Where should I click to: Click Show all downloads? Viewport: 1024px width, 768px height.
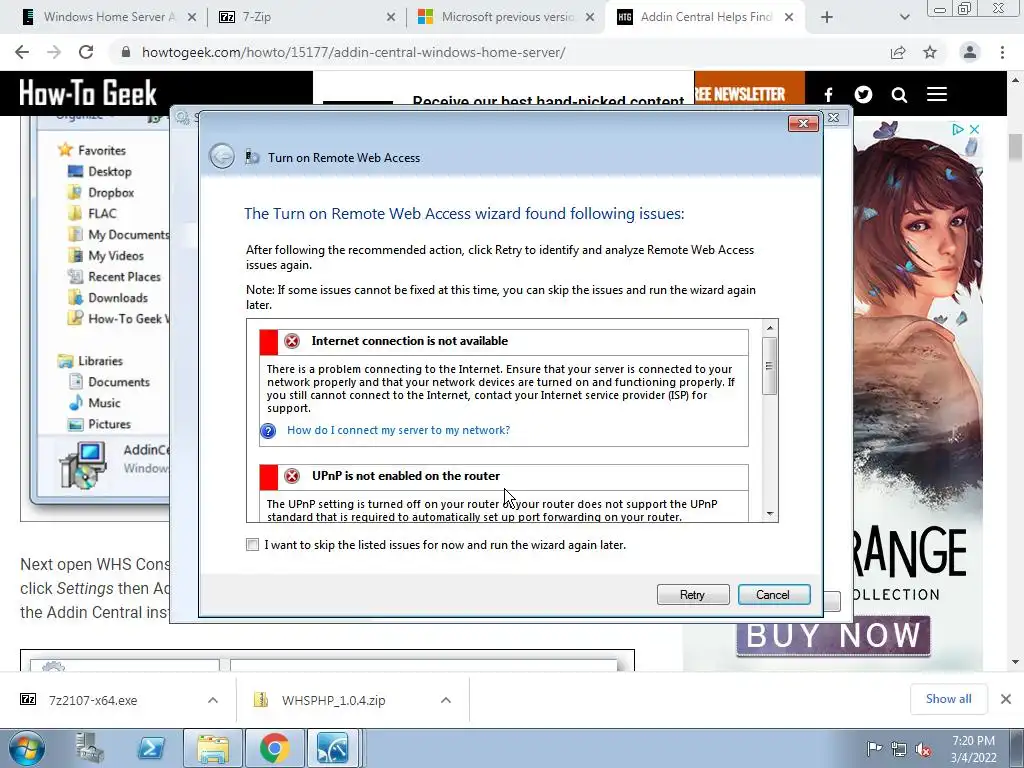pos(948,699)
